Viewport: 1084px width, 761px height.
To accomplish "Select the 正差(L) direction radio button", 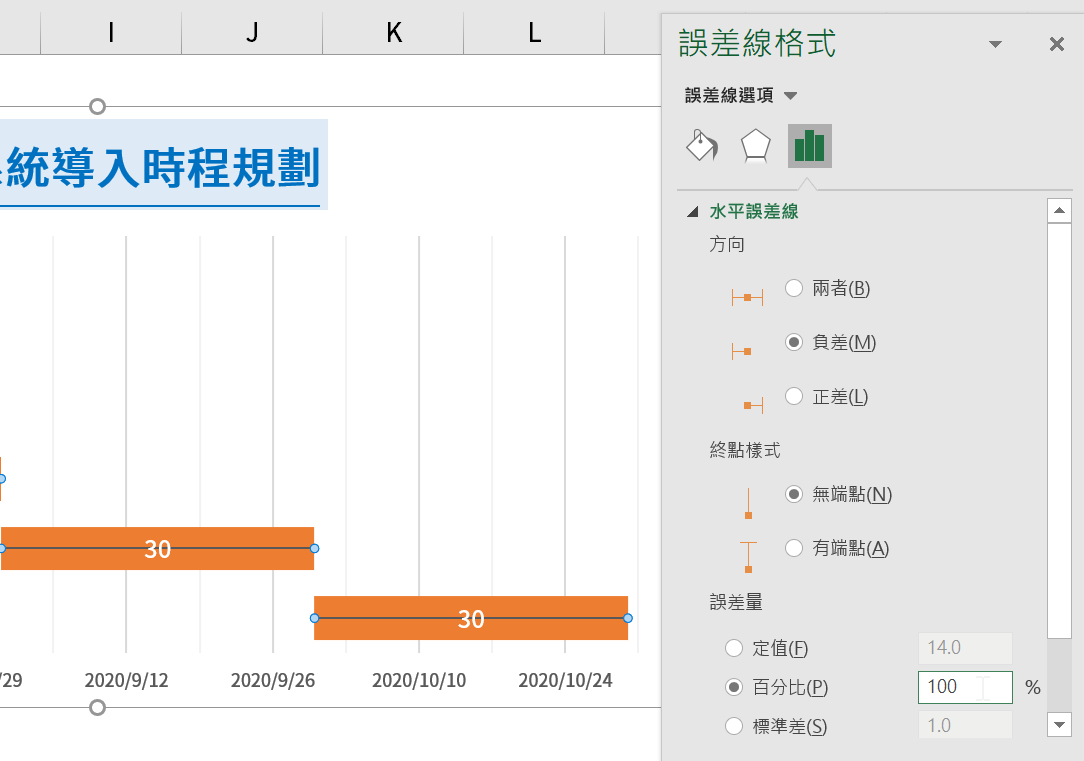I will tap(794, 396).
